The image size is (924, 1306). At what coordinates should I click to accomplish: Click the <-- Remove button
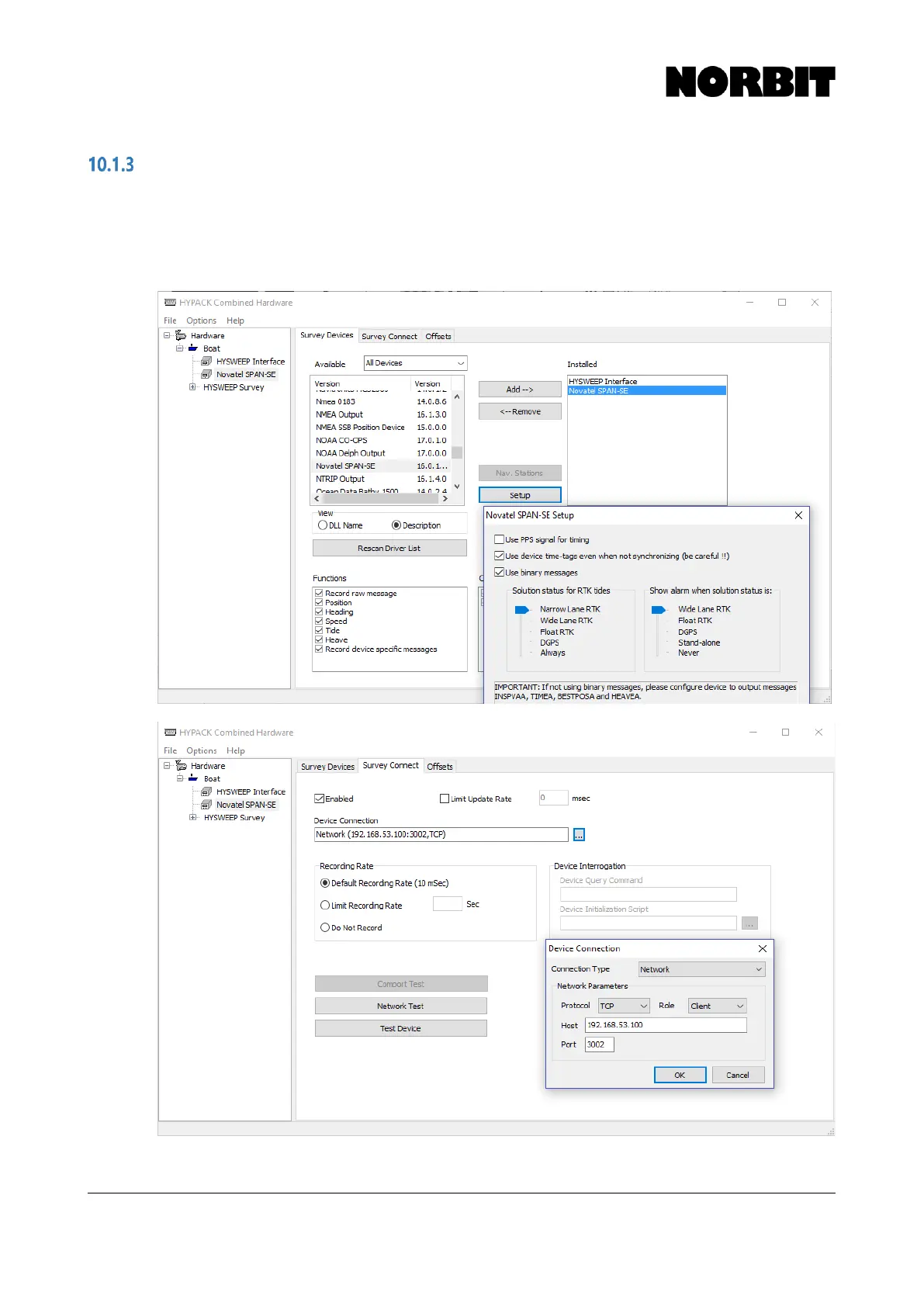pyautogui.click(x=520, y=412)
